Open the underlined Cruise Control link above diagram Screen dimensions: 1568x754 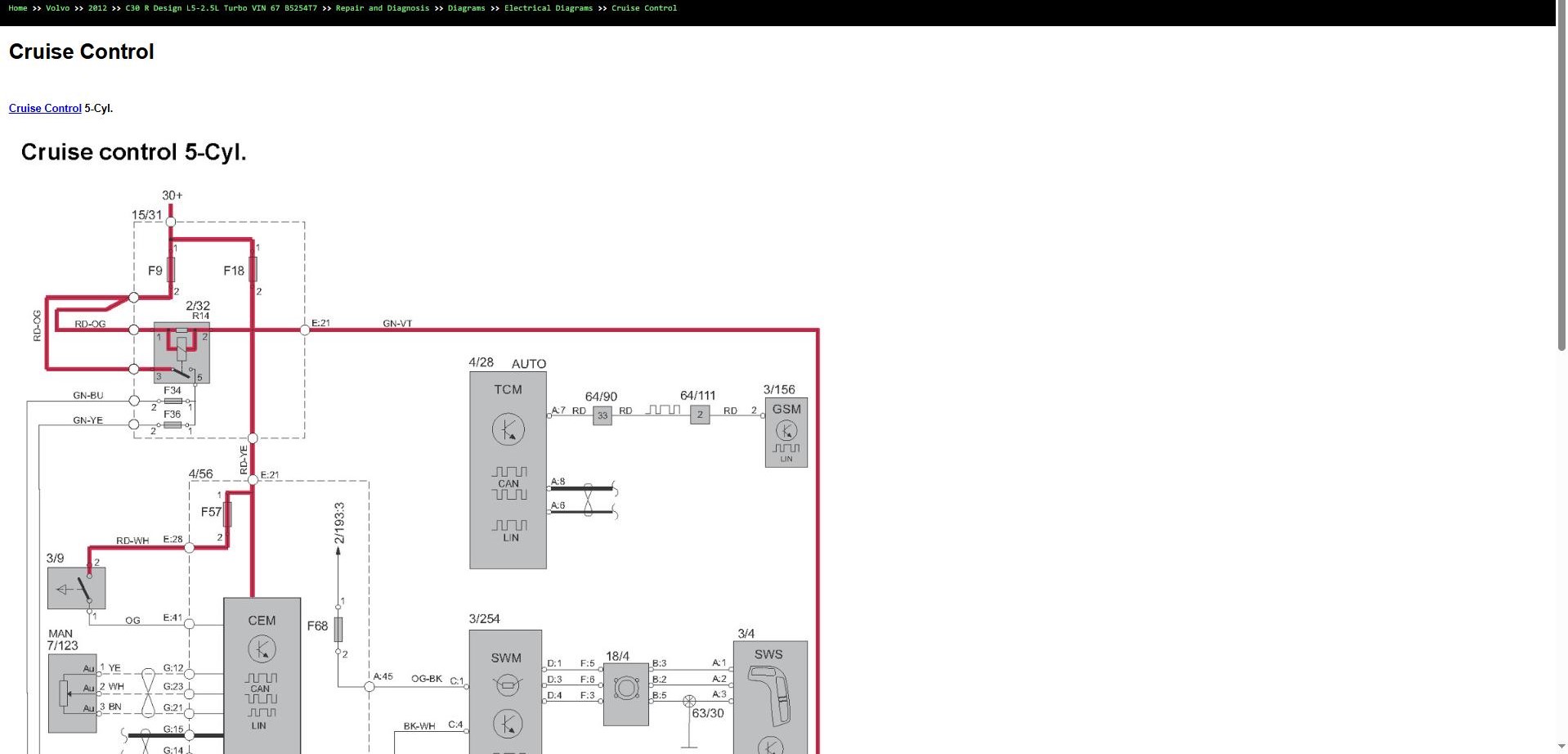[45, 108]
